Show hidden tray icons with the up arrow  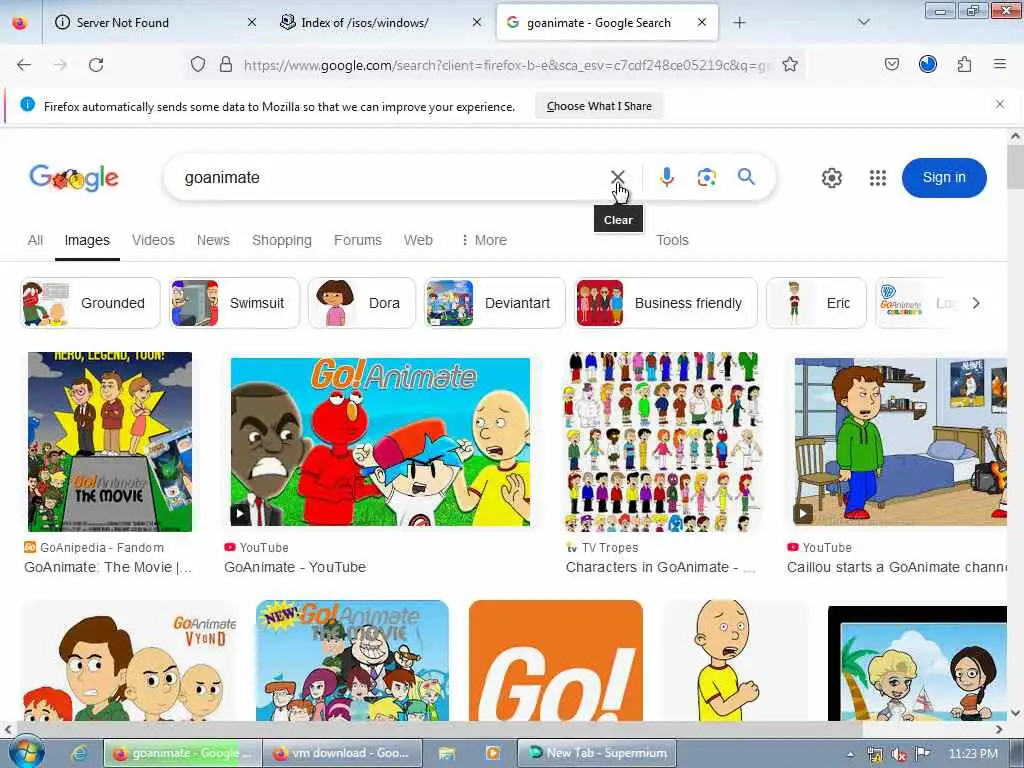(x=850, y=754)
